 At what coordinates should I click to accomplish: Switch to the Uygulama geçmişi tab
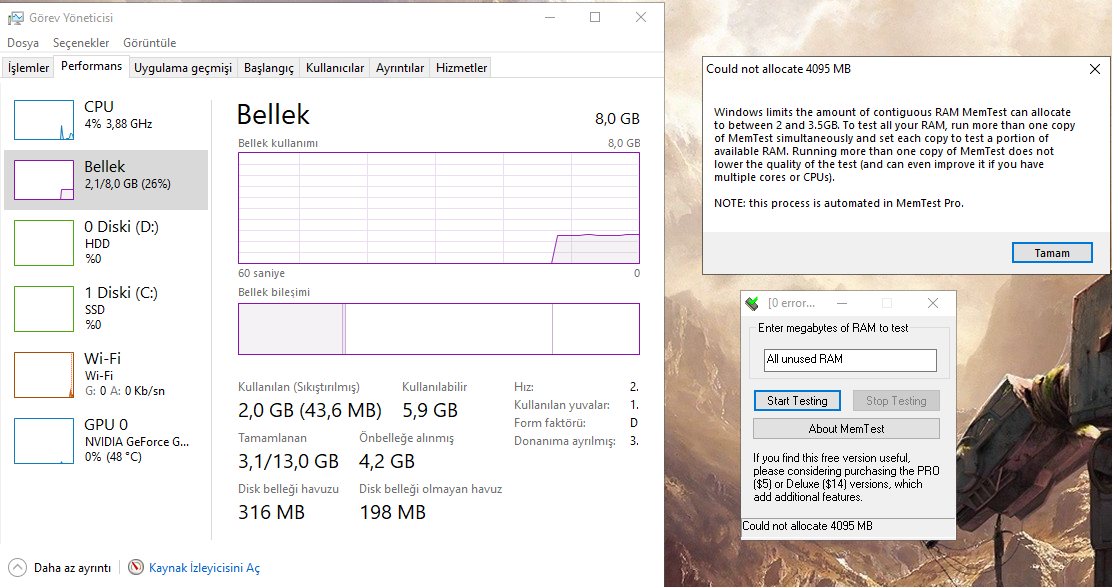pos(183,68)
